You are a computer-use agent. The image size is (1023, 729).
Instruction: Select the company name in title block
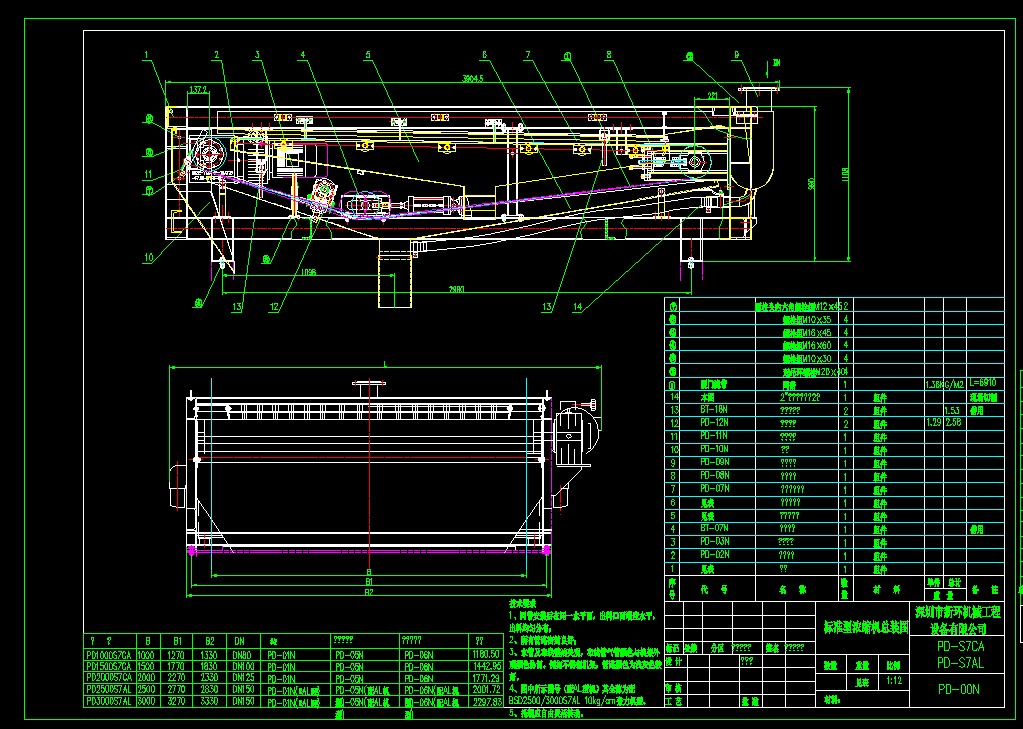tap(956, 620)
